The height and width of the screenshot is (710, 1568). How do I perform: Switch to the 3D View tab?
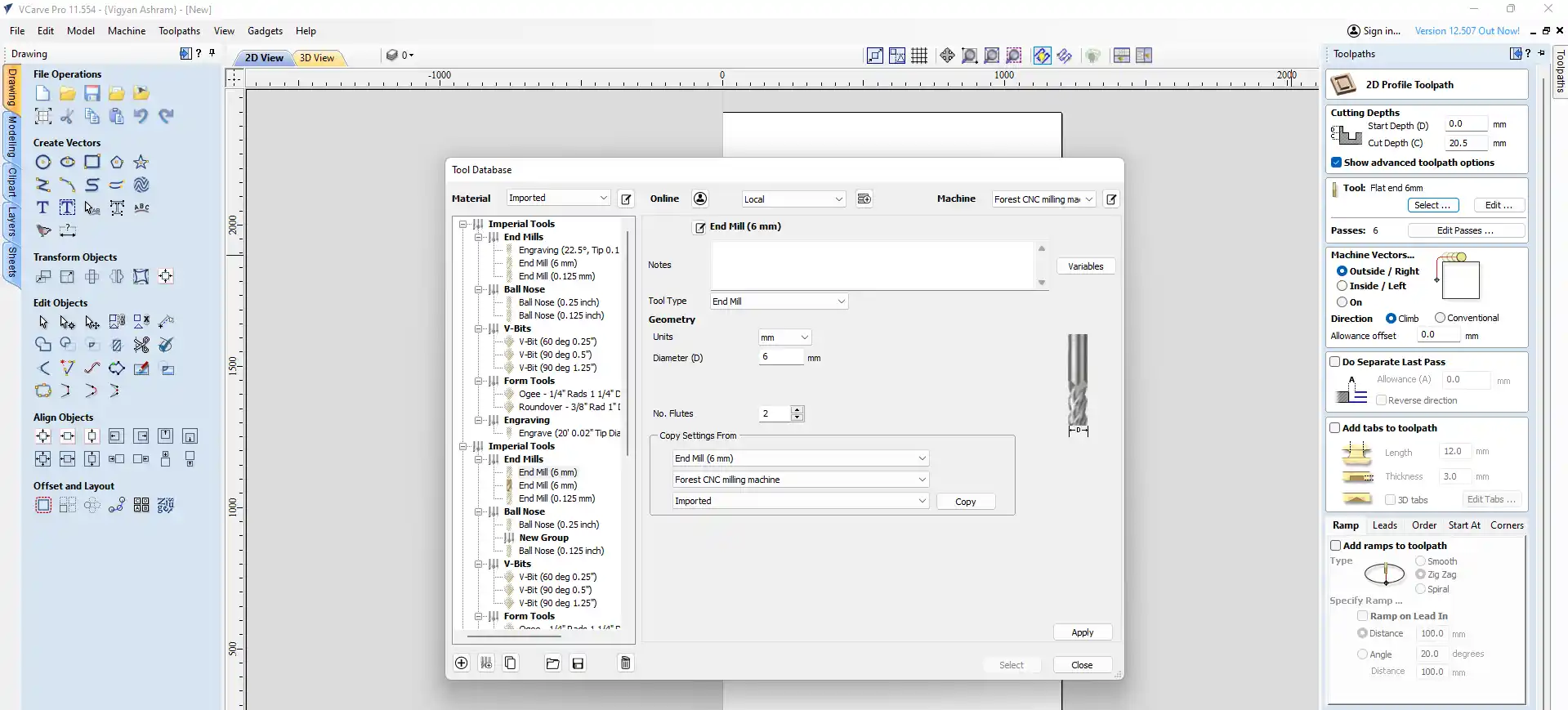(x=317, y=58)
